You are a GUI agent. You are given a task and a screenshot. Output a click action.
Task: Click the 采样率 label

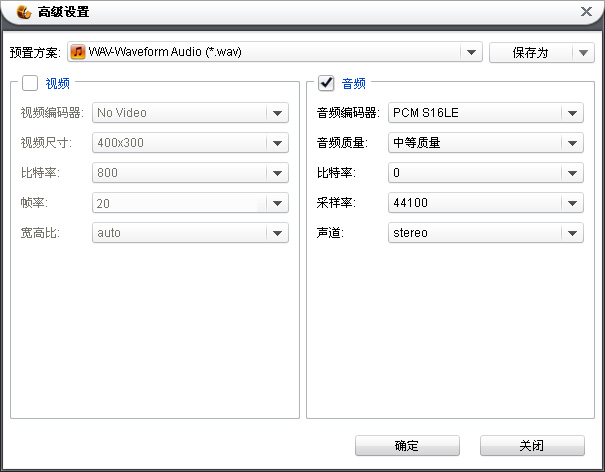[x=336, y=203]
